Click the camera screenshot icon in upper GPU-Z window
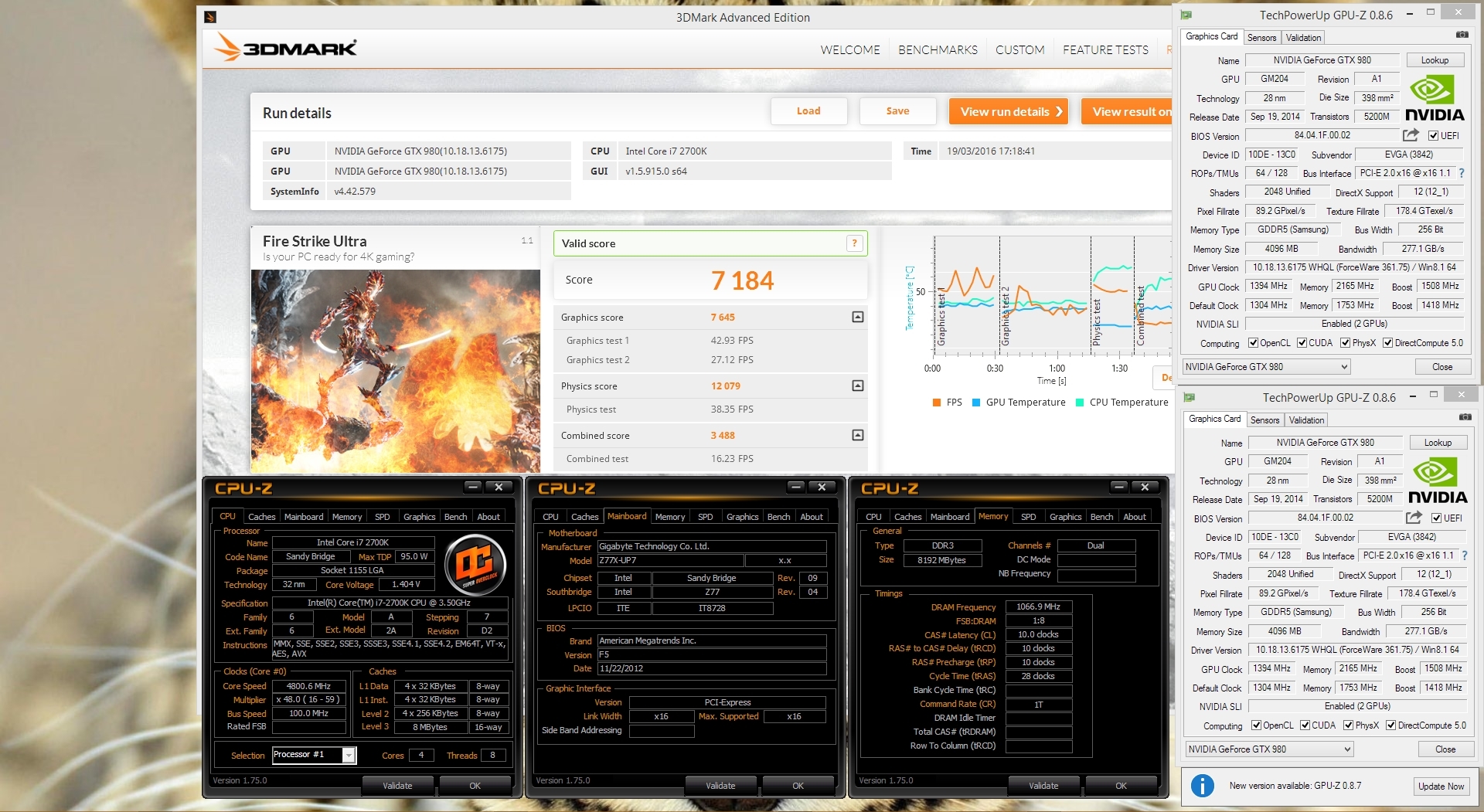 1462,35
